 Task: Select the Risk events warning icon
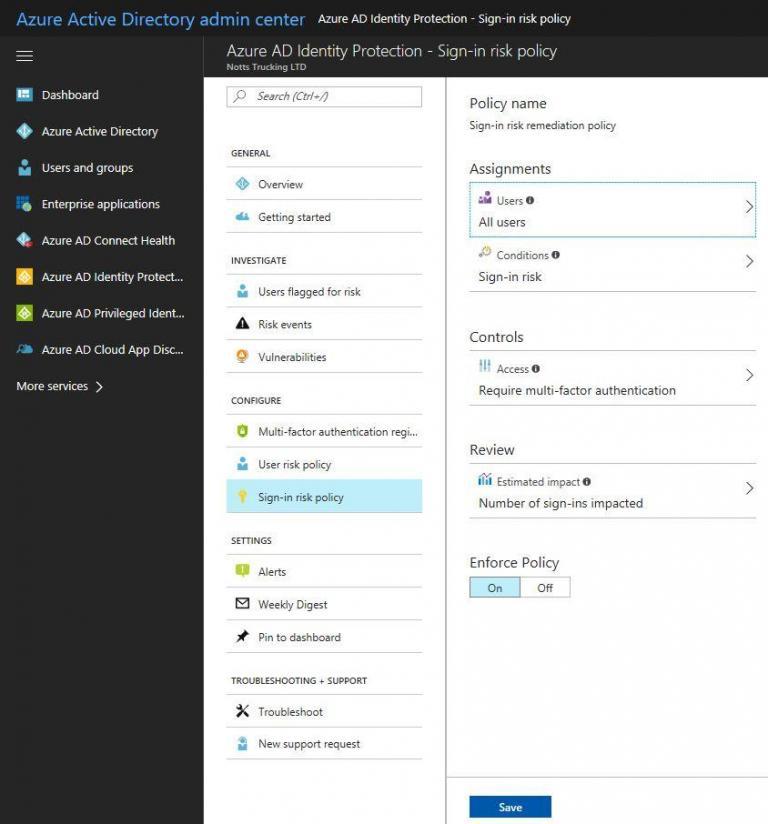tap(242, 323)
